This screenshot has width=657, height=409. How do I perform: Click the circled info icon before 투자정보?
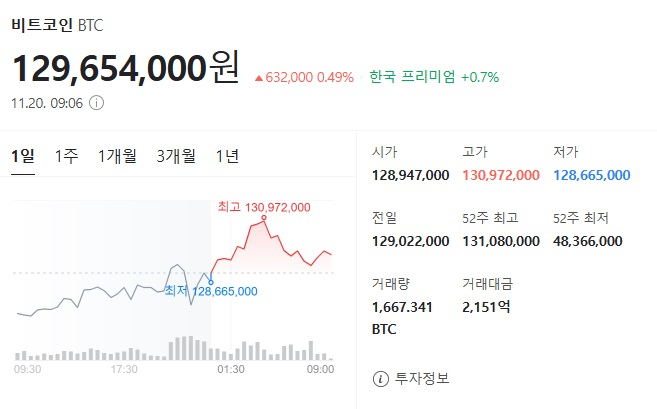(380, 378)
